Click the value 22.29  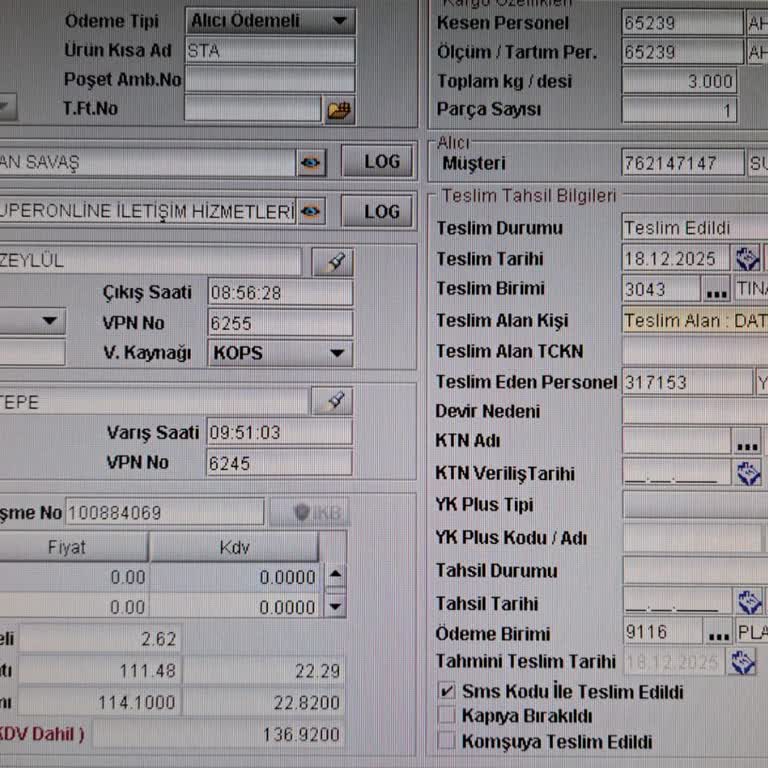(x=264, y=671)
